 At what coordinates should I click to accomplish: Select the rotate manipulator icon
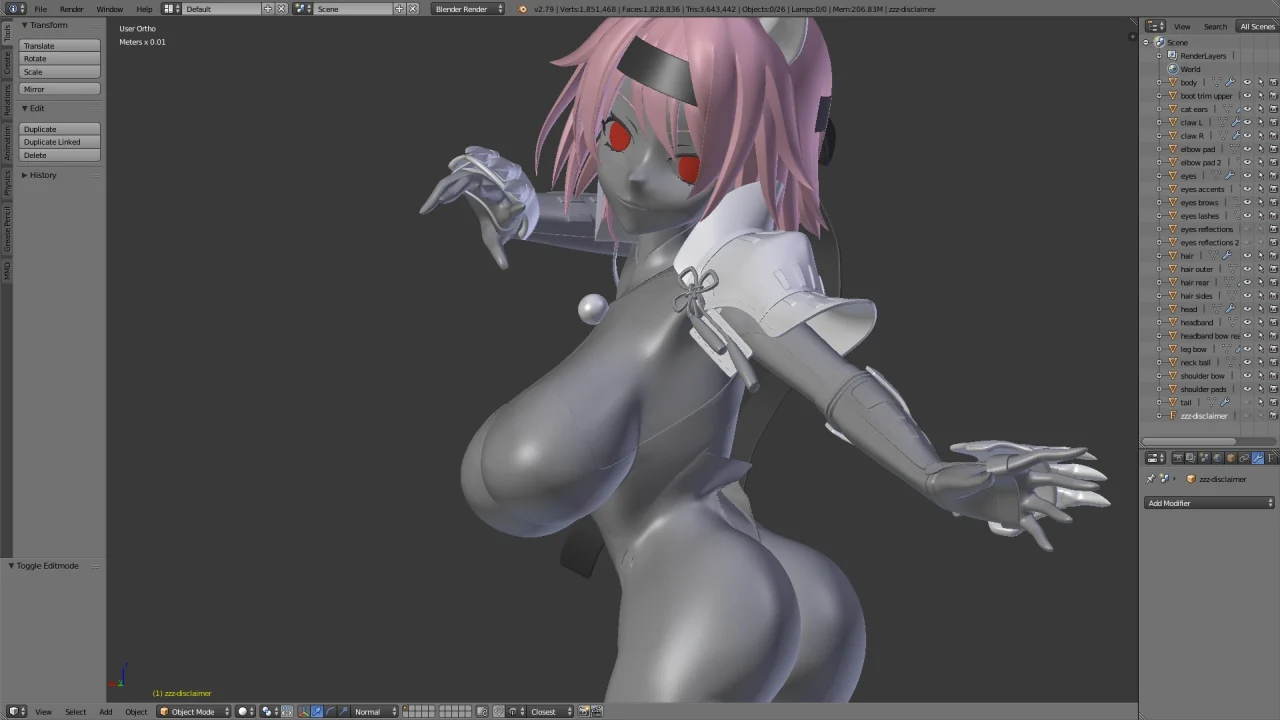click(330, 712)
